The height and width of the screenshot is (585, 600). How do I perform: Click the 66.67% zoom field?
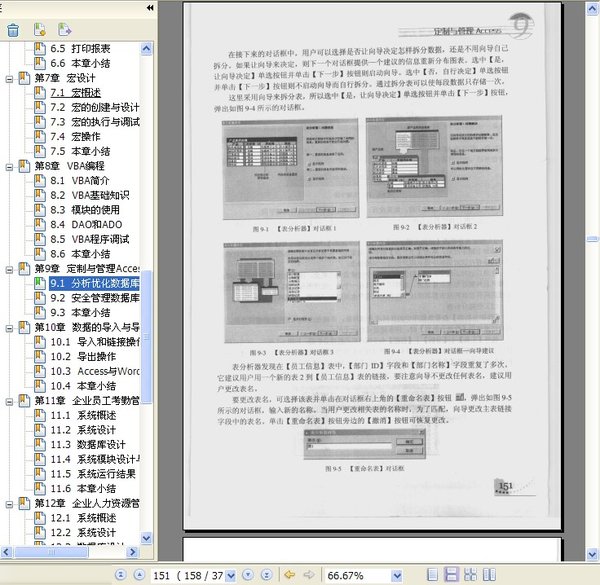(x=359, y=575)
